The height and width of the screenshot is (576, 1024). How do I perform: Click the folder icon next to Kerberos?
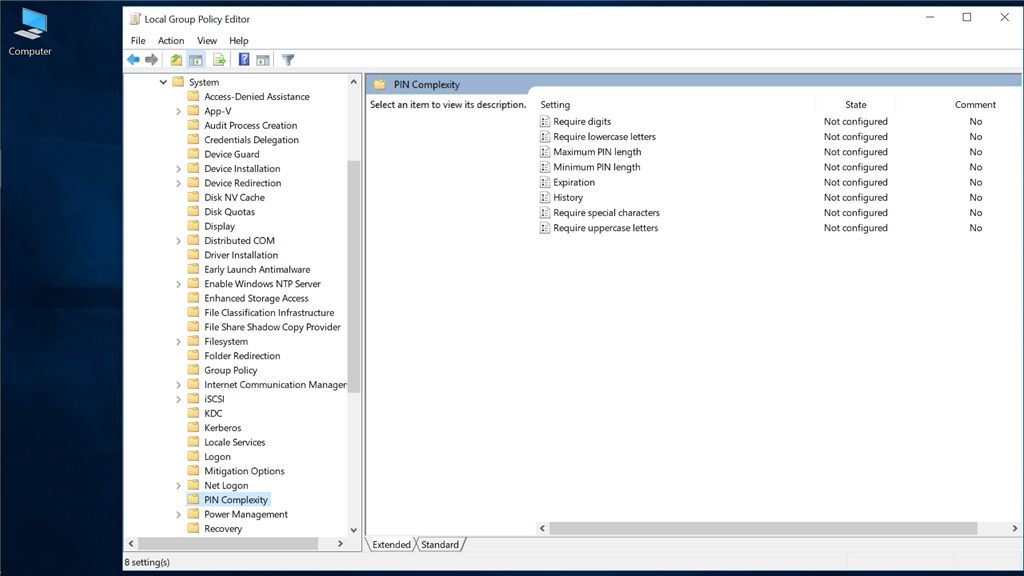193,428
